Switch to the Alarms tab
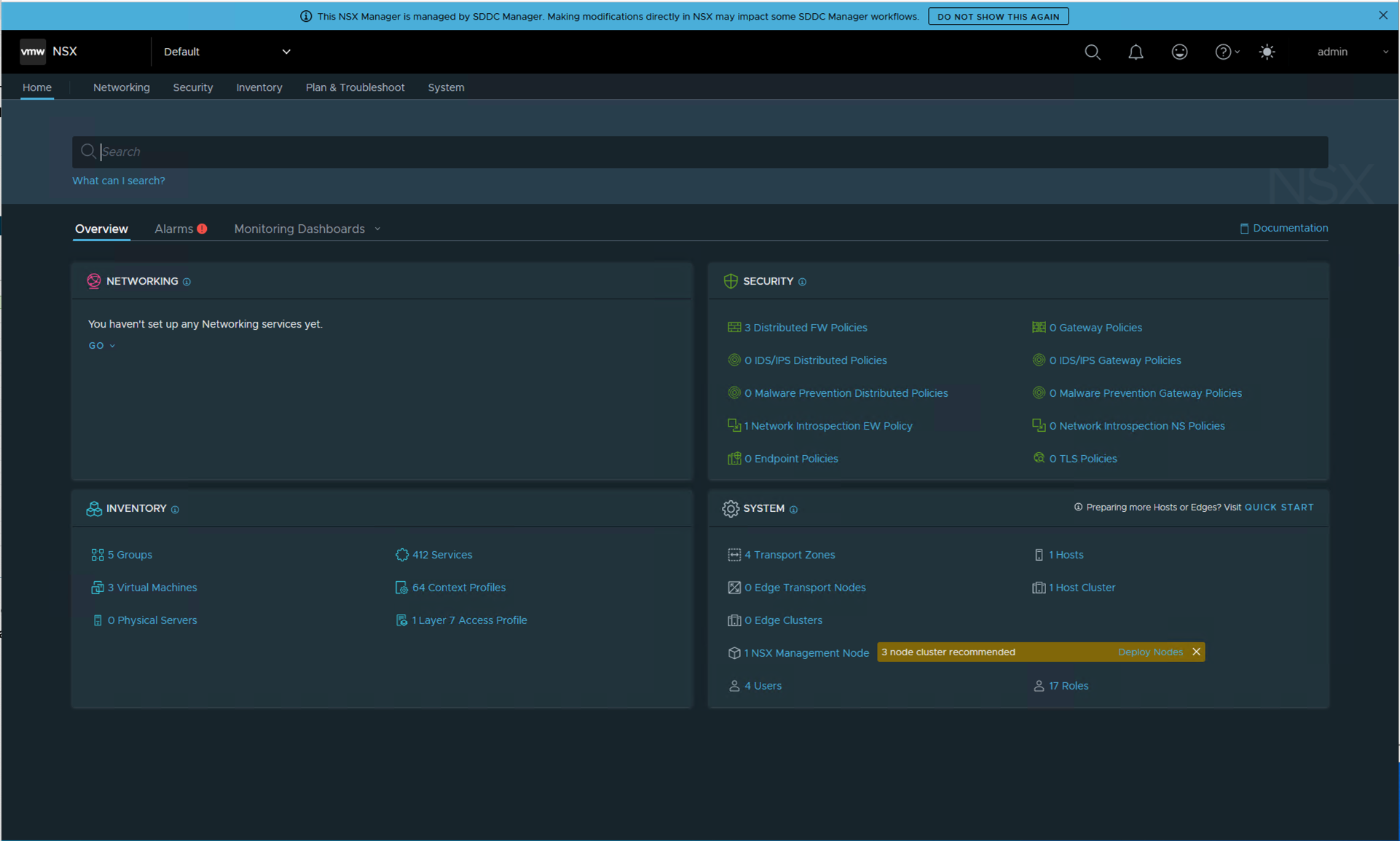Image resolution: width=1400 pixels, height=841 pixels. pos(173,229)
